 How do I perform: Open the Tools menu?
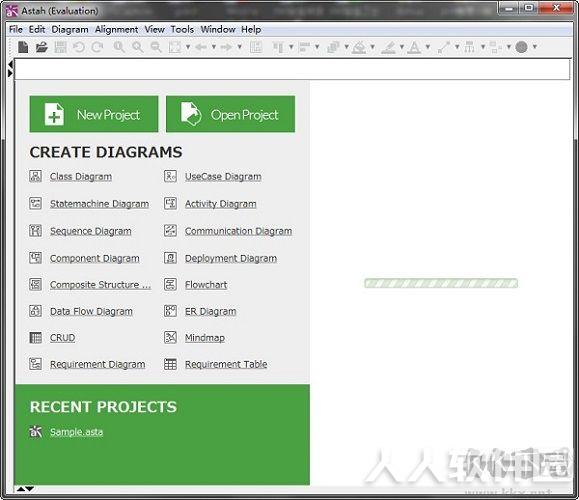pos(182,30)
